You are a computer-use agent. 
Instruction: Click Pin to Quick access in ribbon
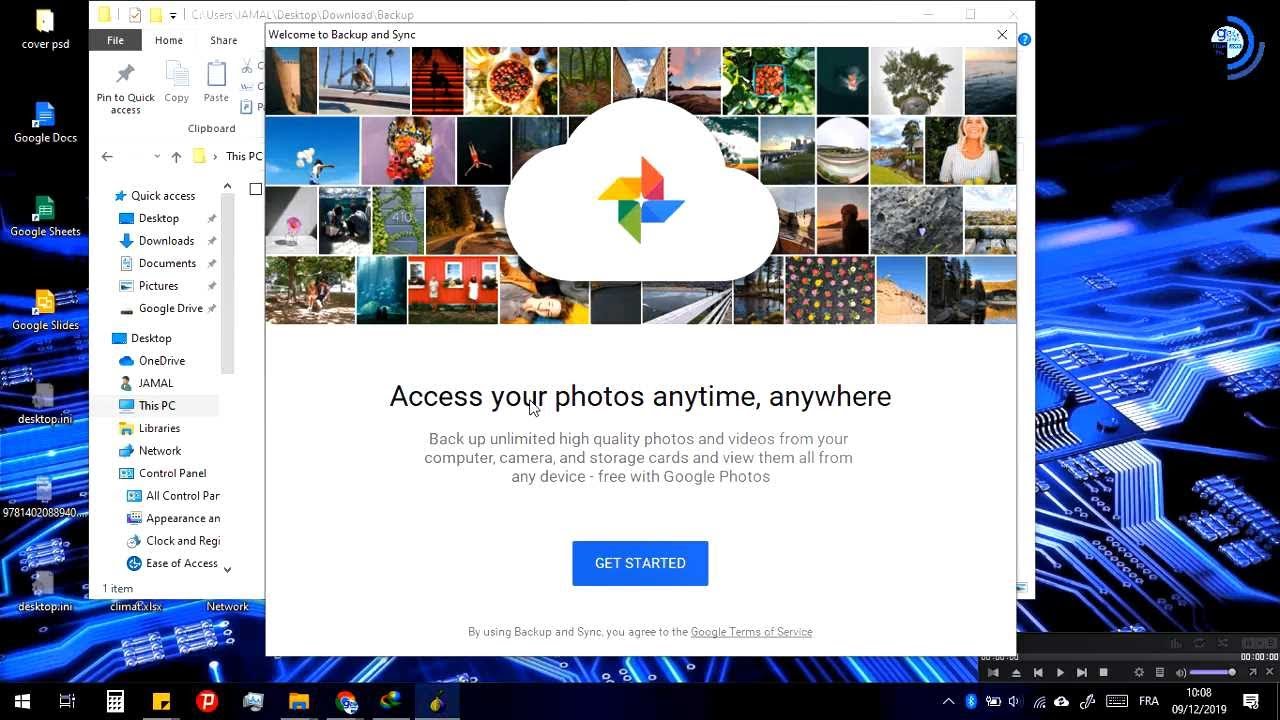tap(125, 88)
